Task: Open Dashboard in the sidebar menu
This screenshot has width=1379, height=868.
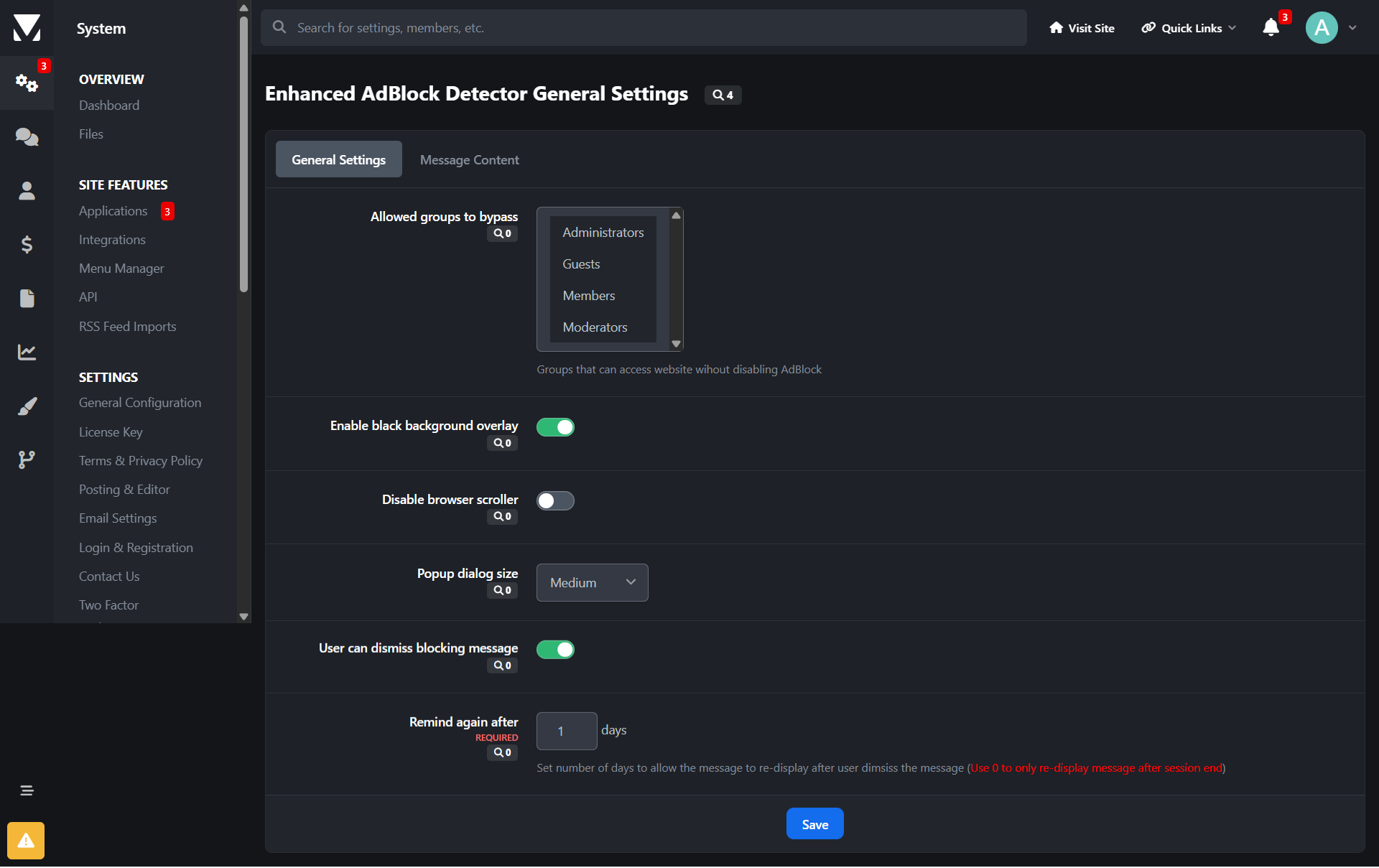Action: [109, 106]
